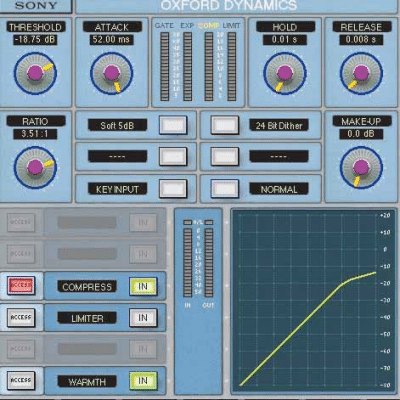Viewport: 400px width, 400px height.
Task: Click the ACCESS button for Limiter
Action: [x=21, y=317]
